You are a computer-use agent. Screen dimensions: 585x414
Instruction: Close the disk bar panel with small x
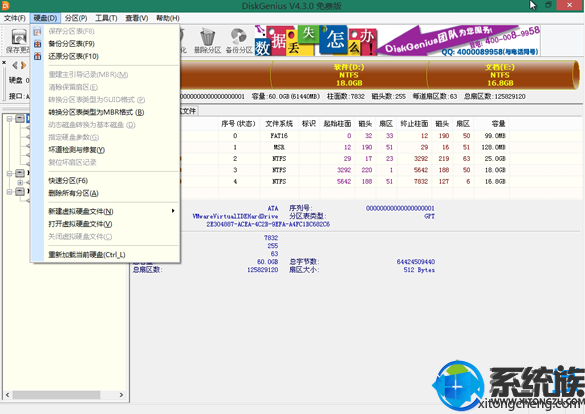pos(4,62)
